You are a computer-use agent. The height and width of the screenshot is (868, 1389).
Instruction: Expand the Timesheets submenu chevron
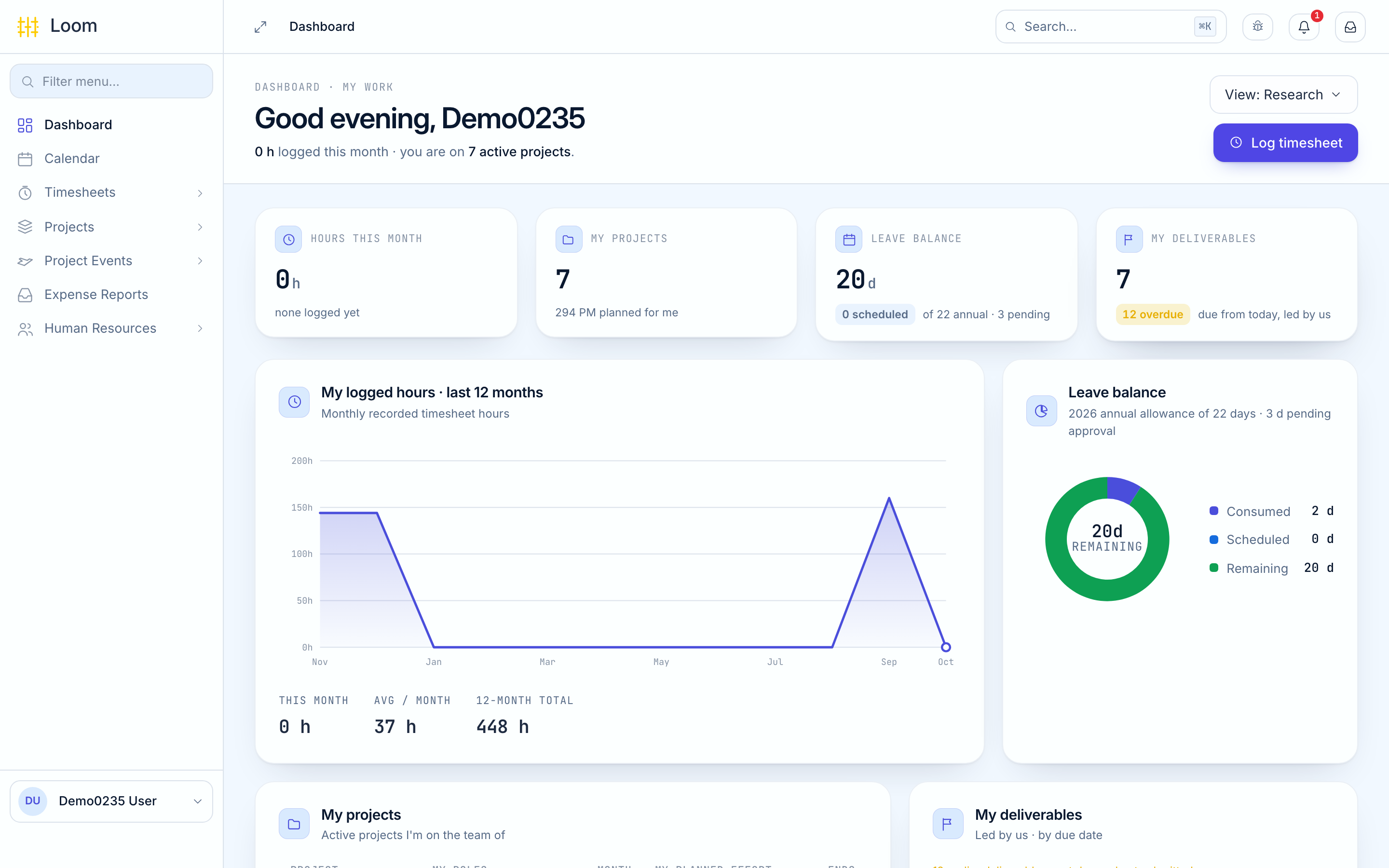pyautogui.click(x=200, y=193)
